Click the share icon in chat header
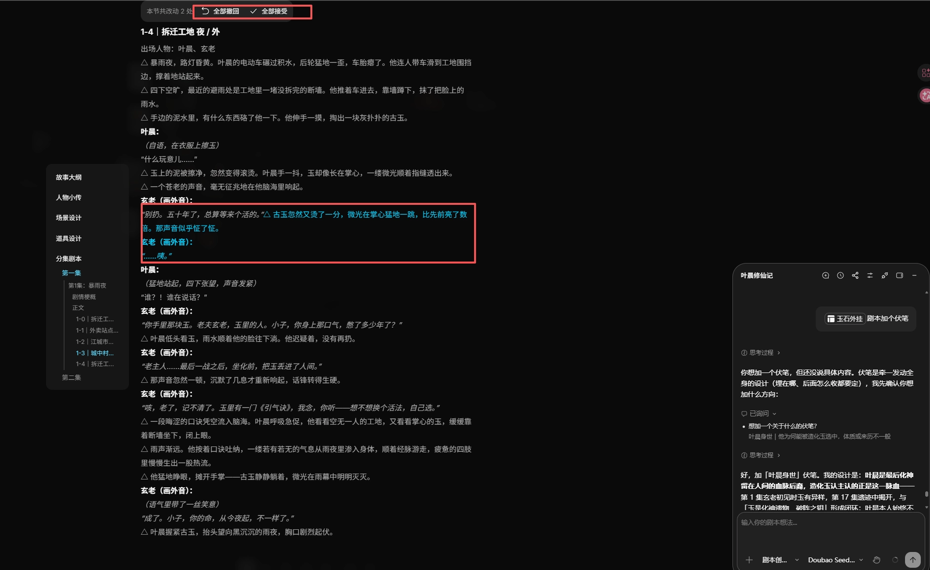930x570 pixels. pyautogui.click(x=855, y=275)
